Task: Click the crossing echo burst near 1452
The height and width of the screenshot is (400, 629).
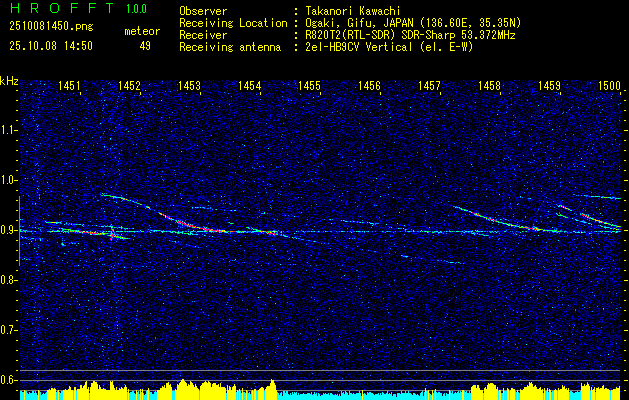Action: point(113,234)
